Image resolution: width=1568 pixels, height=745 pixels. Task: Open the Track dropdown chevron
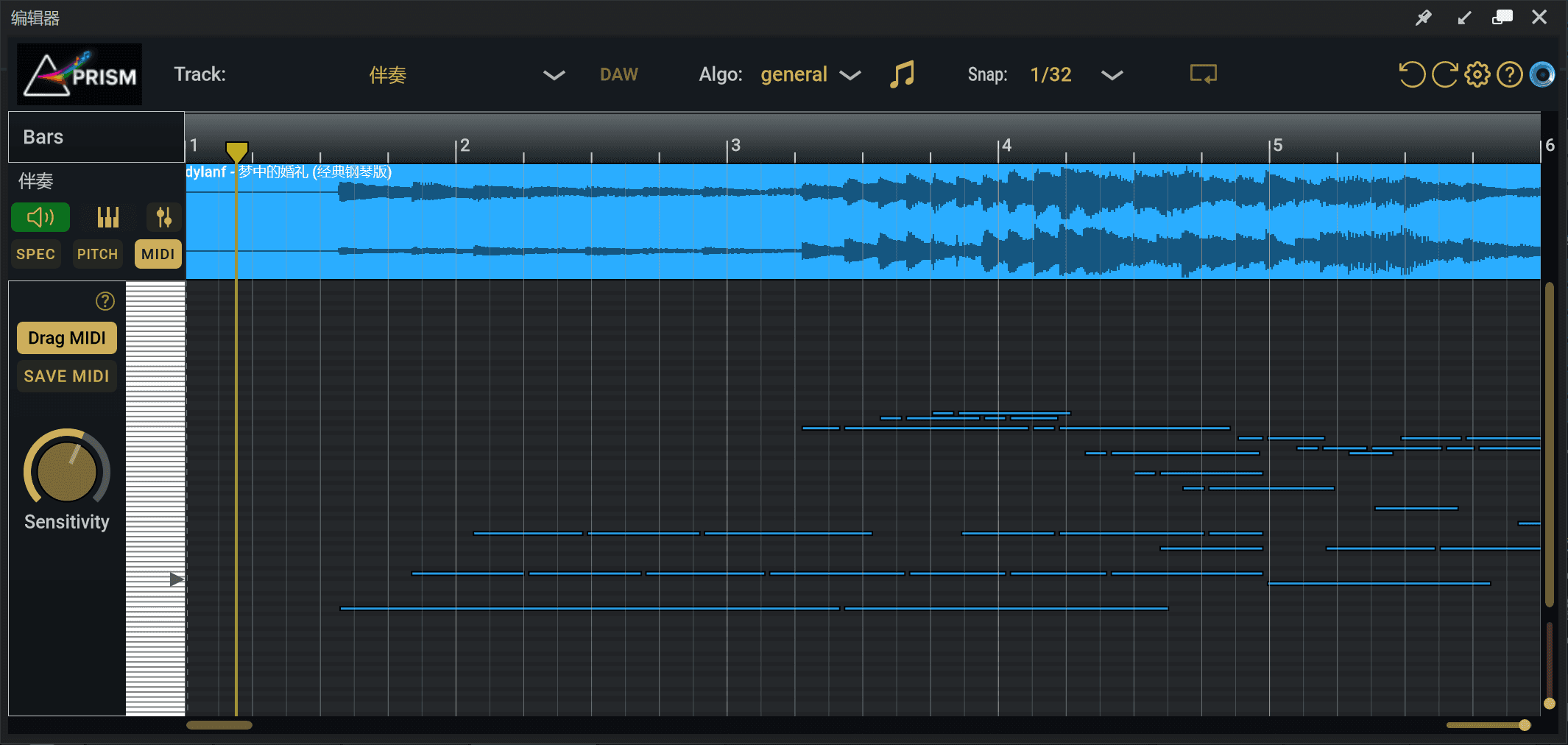coord(554,75)
